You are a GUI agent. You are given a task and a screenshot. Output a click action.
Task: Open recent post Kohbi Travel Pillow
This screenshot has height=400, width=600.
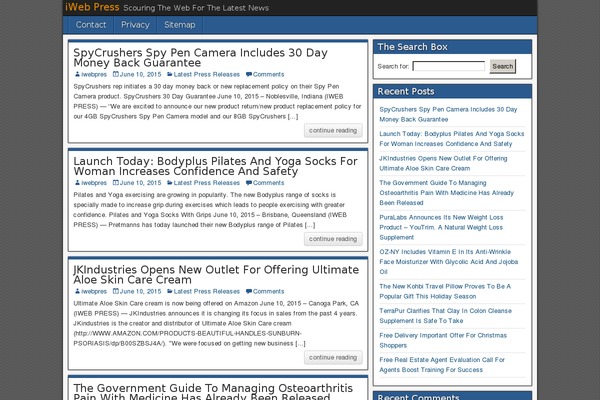pos(445,291)
